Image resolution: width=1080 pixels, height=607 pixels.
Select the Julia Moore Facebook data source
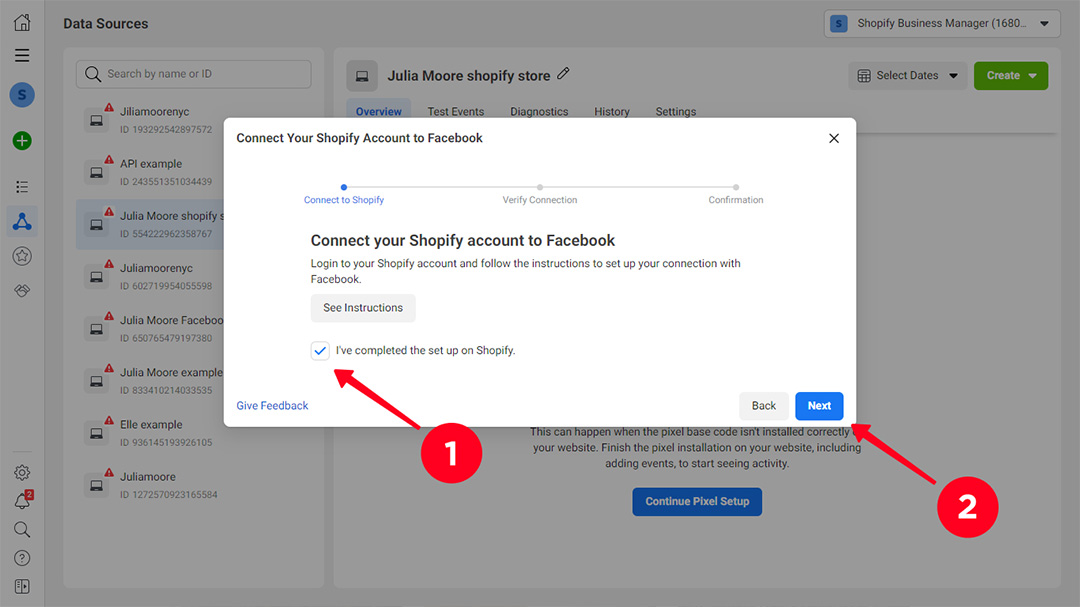point(150,329)
